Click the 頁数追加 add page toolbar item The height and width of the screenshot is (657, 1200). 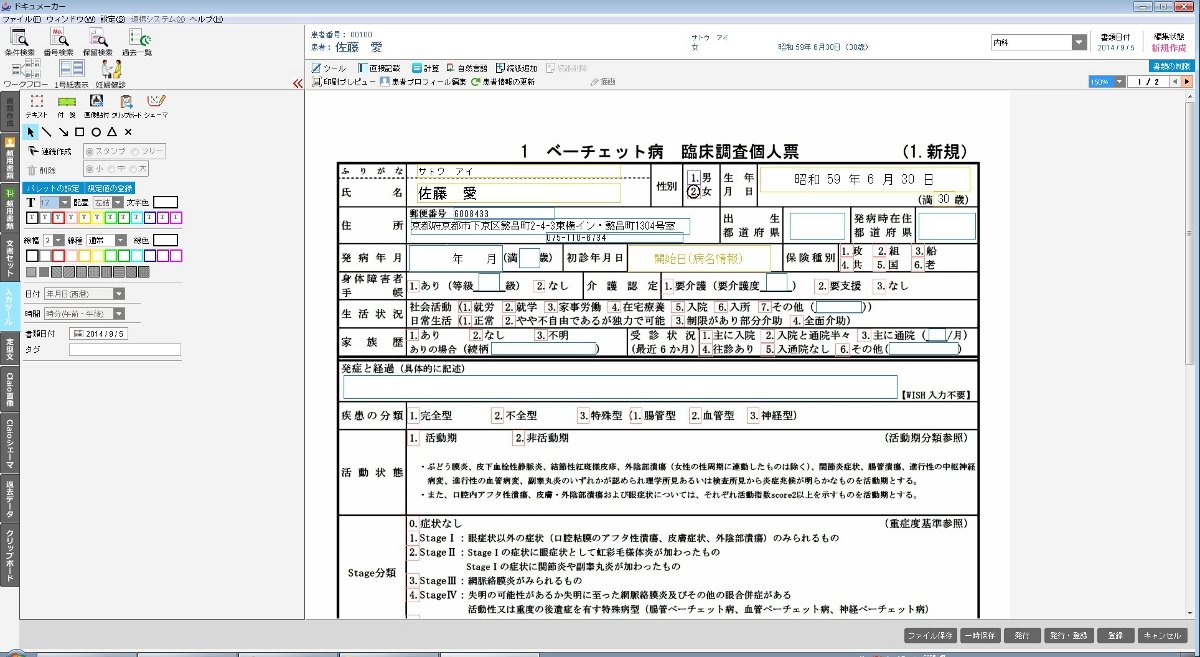click(x=516, y=68)
